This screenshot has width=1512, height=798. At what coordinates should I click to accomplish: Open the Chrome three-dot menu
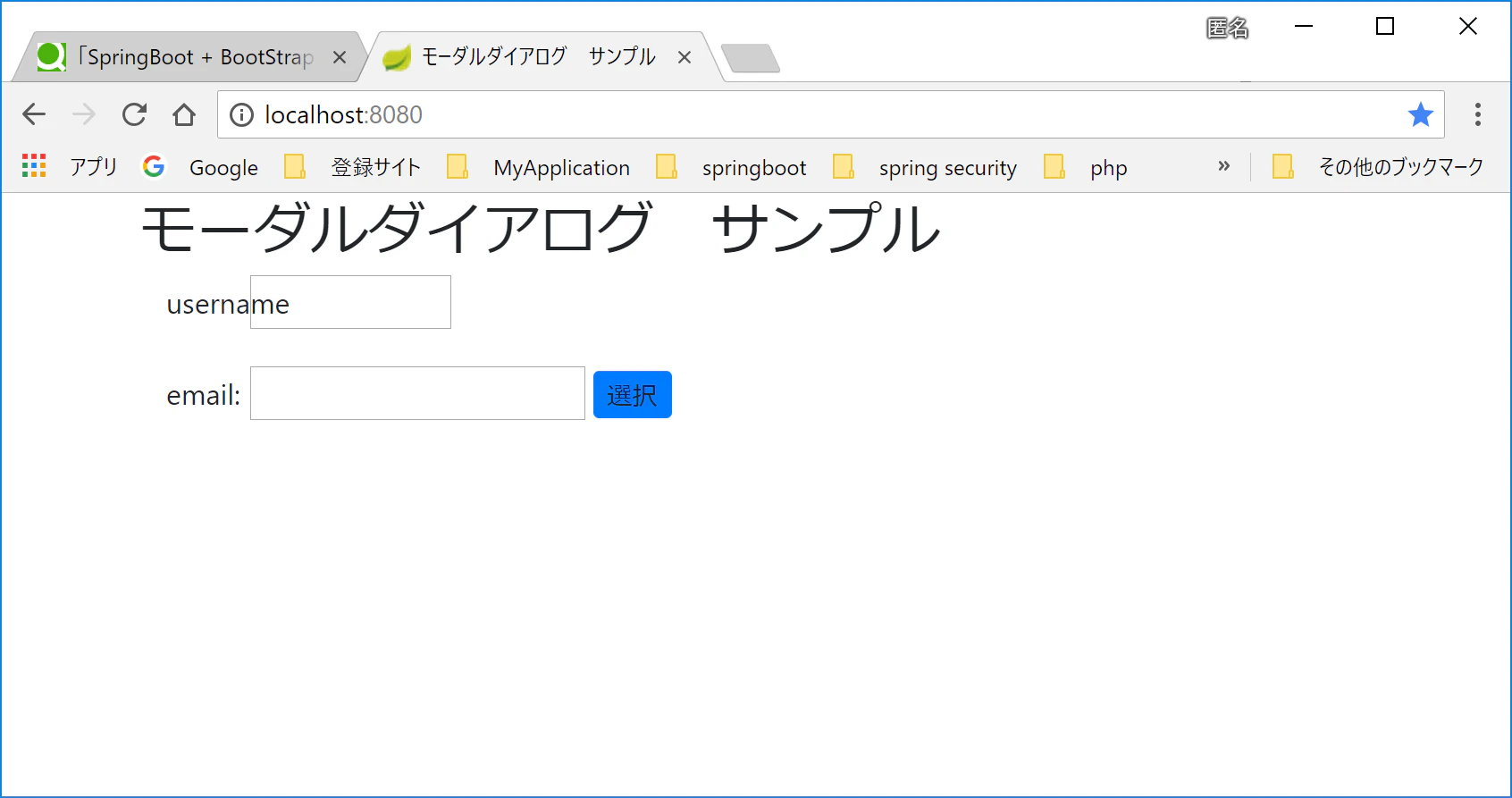(x=1478, y=114)
